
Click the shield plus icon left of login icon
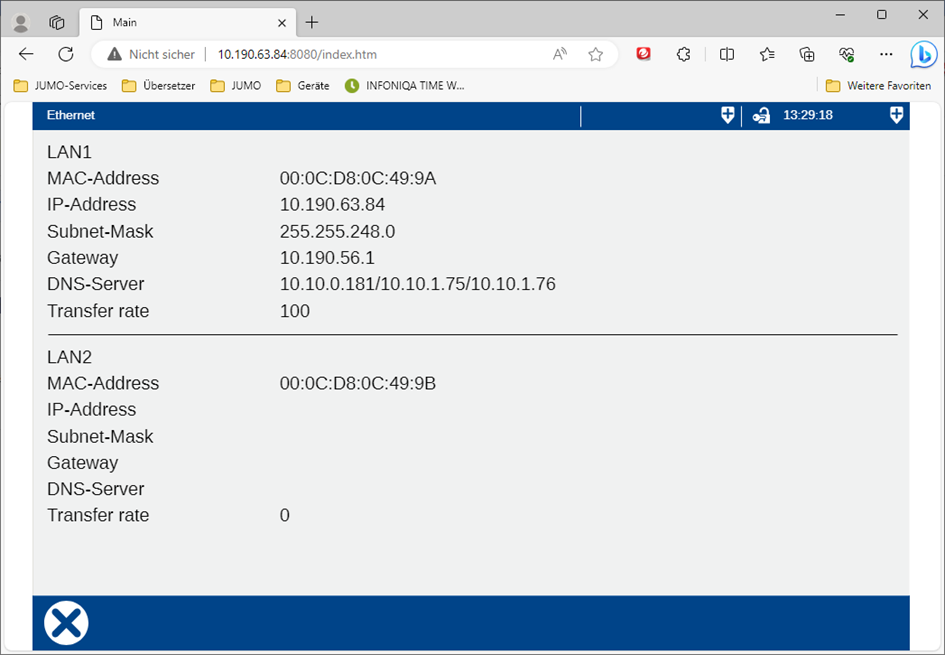click(x=727, y=116)
